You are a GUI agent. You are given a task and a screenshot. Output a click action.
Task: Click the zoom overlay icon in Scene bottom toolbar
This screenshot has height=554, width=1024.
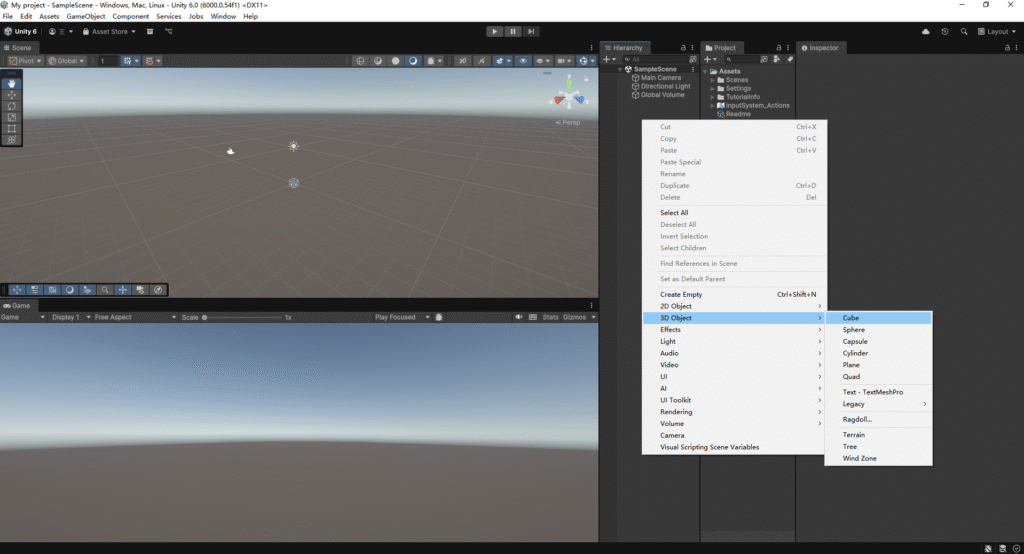[104, 290]
